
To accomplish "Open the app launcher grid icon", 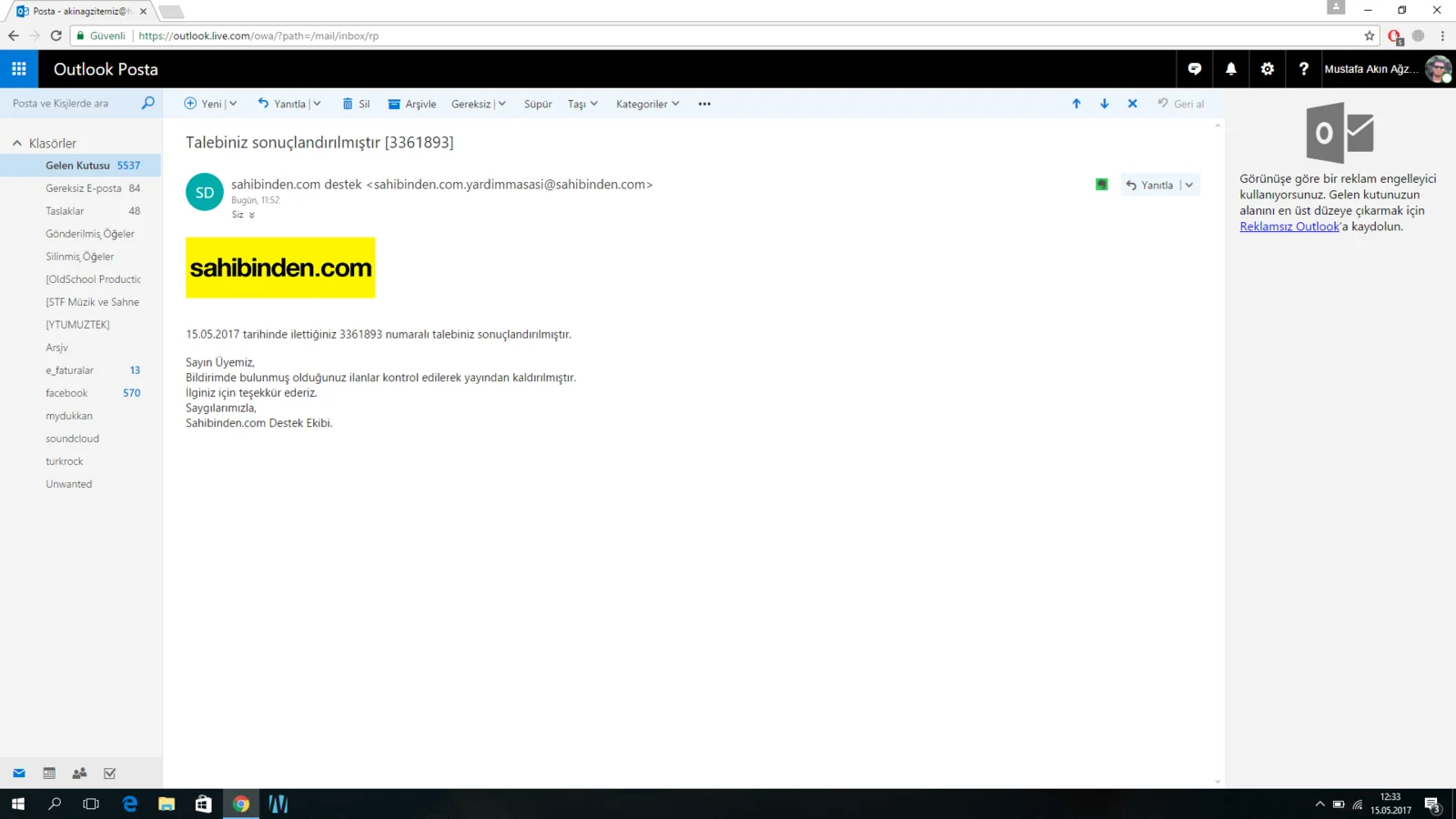I will (19, 69).
